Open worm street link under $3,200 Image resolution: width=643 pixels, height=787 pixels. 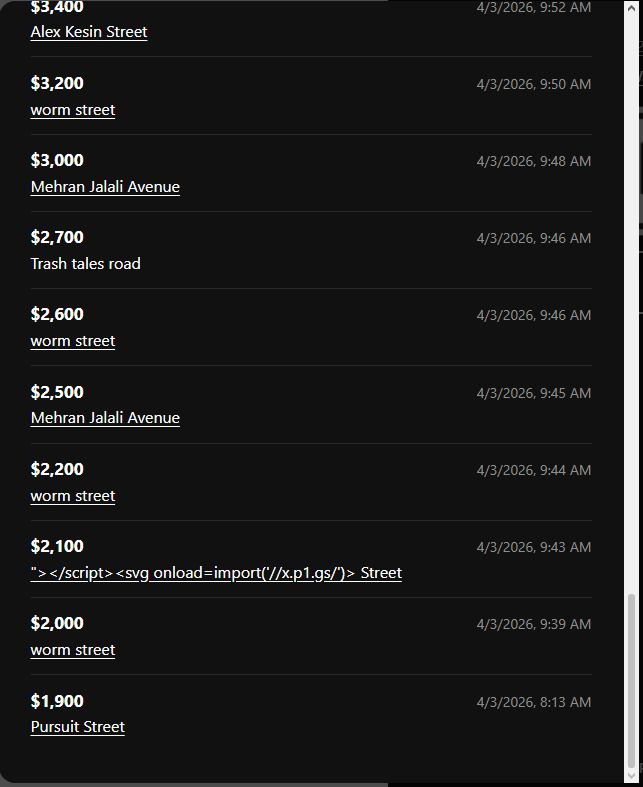coord(73,110)
